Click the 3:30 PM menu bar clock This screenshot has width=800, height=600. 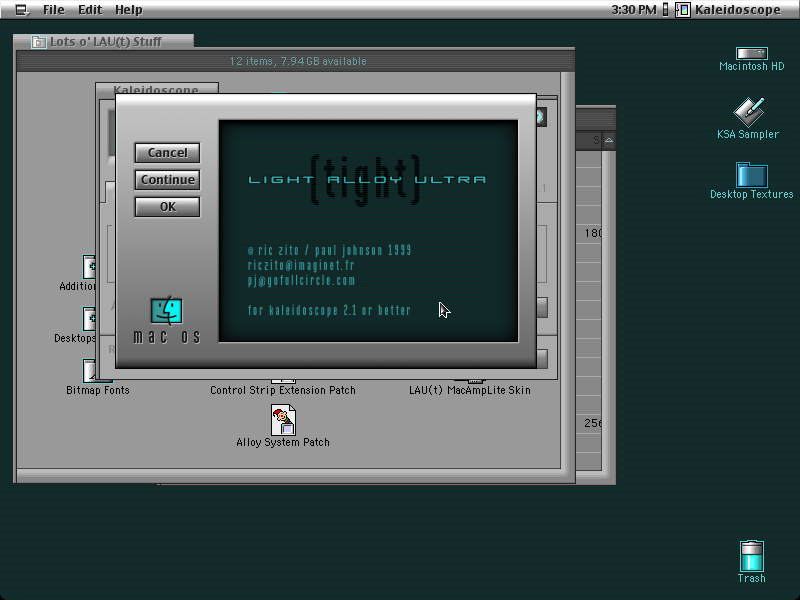(634, 10)
